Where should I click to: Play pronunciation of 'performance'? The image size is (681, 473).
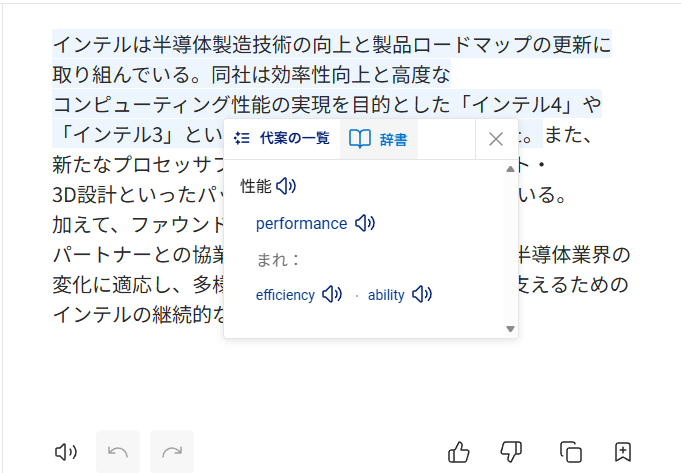365,224
